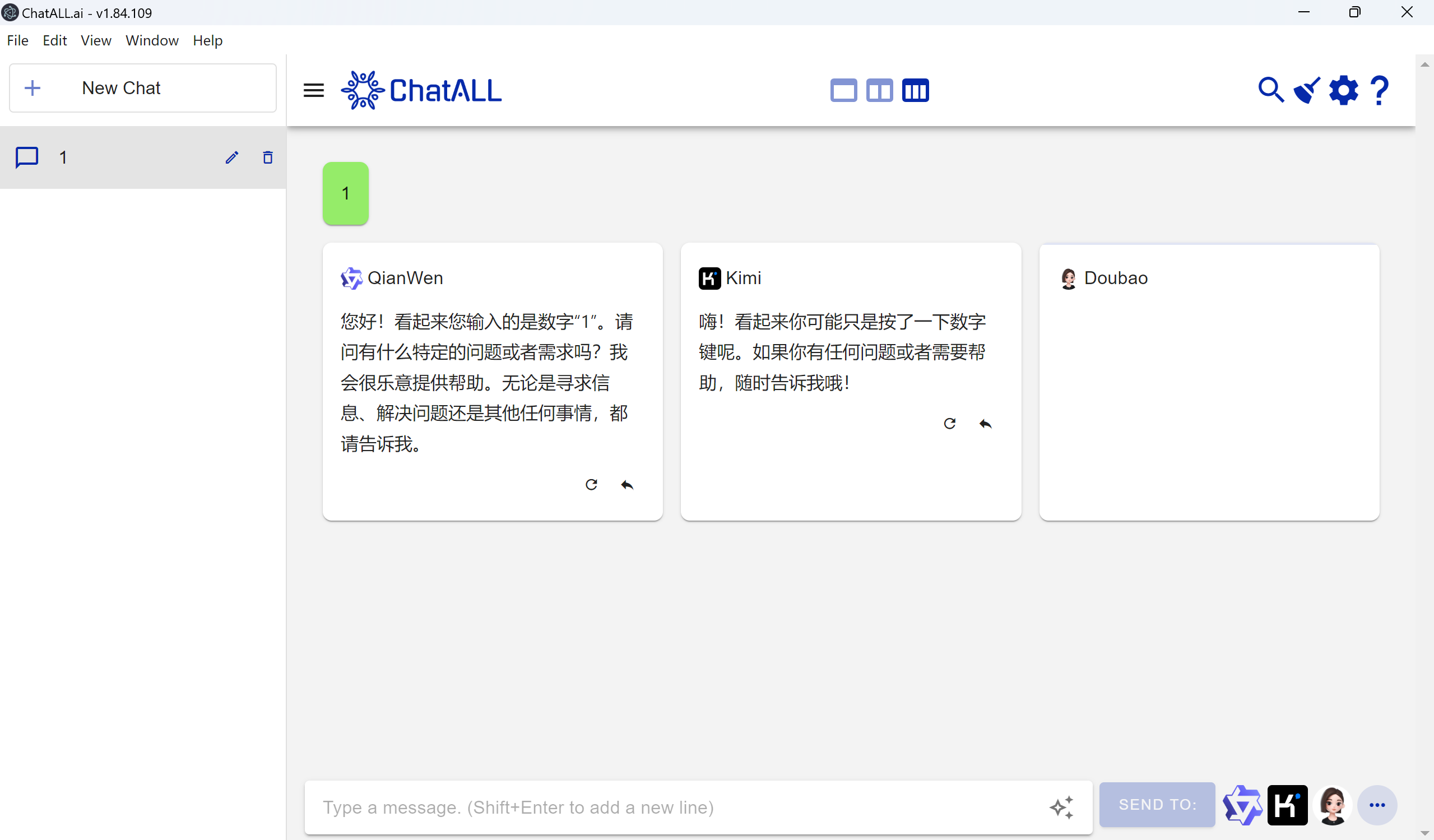Toggle Doubao avatar in the send bar
Image resolution: width=1434 pixels, height=840 pixels.
pyautogui.click(x=1333, y=805)
